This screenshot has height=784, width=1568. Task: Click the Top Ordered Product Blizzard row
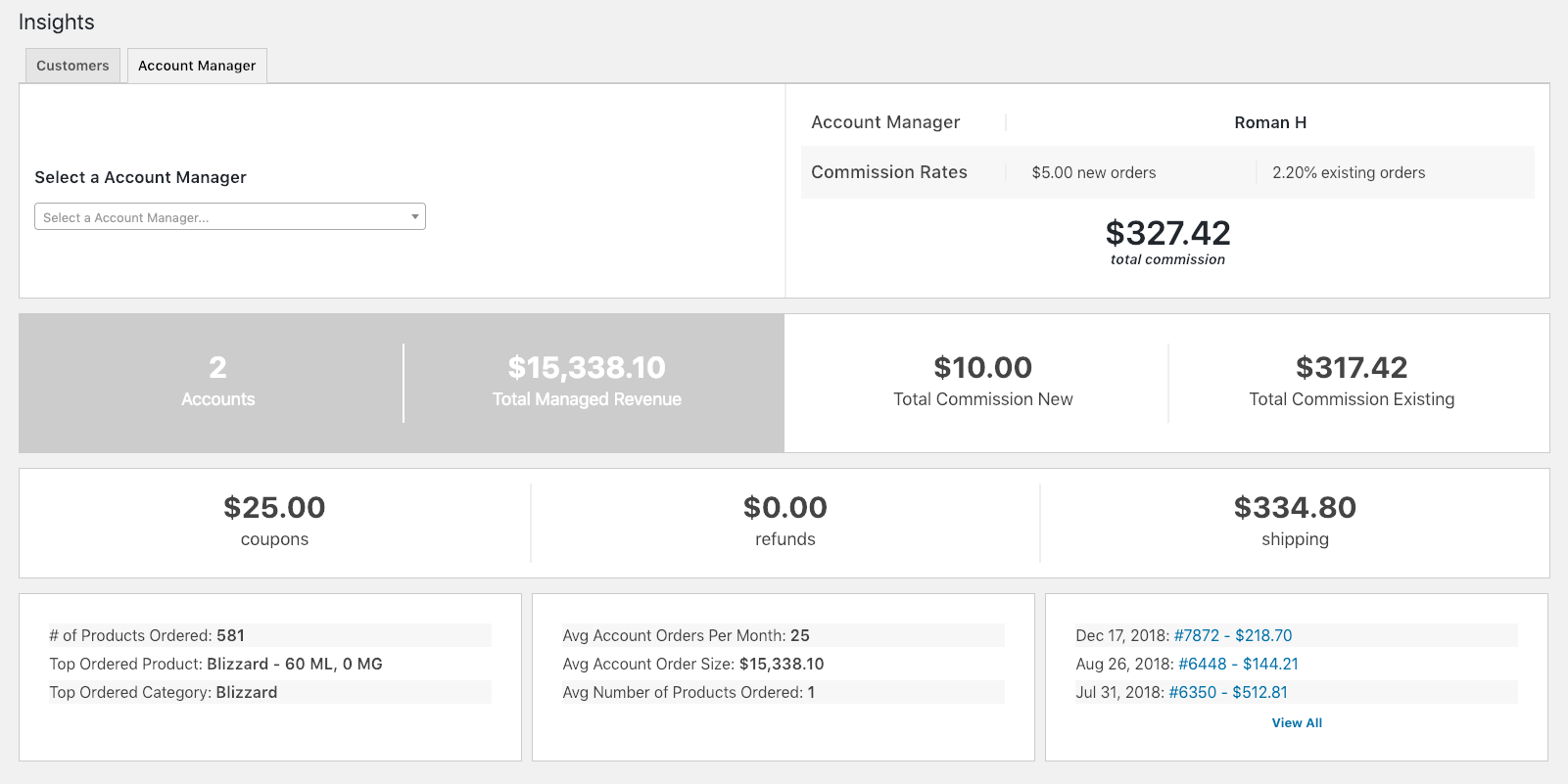[270, 664]
